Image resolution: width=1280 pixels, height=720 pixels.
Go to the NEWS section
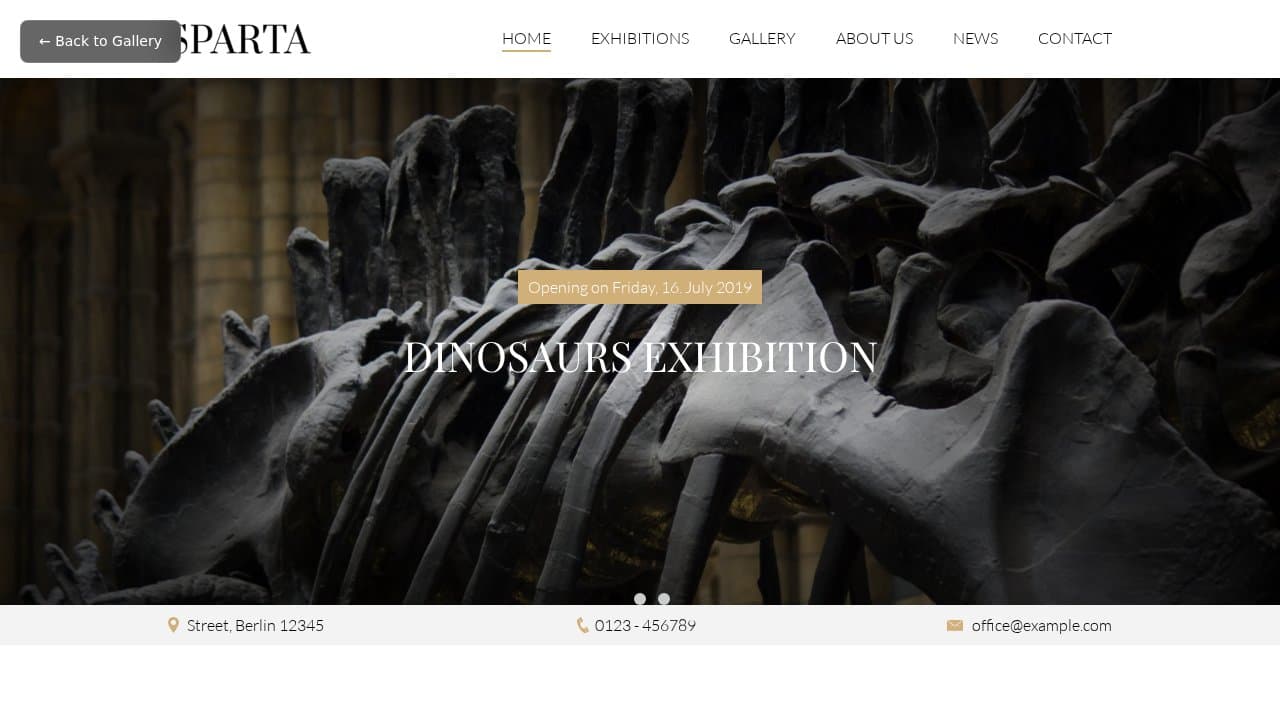[975, 38]
